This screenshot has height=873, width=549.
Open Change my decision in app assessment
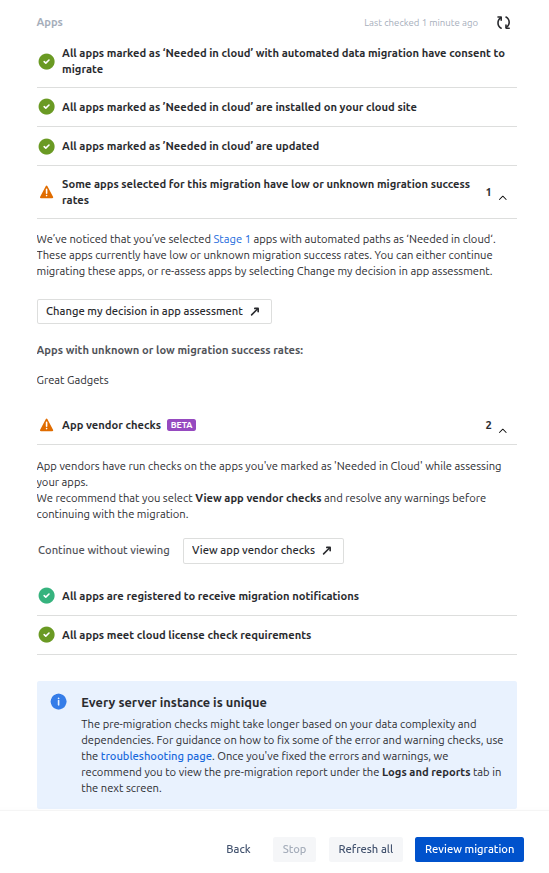(154, 311)
